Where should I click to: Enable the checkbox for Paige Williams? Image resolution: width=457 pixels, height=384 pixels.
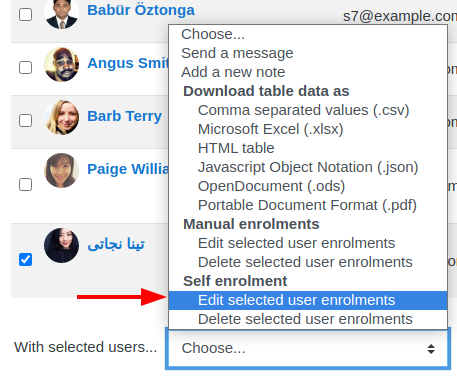coord(25,184)
